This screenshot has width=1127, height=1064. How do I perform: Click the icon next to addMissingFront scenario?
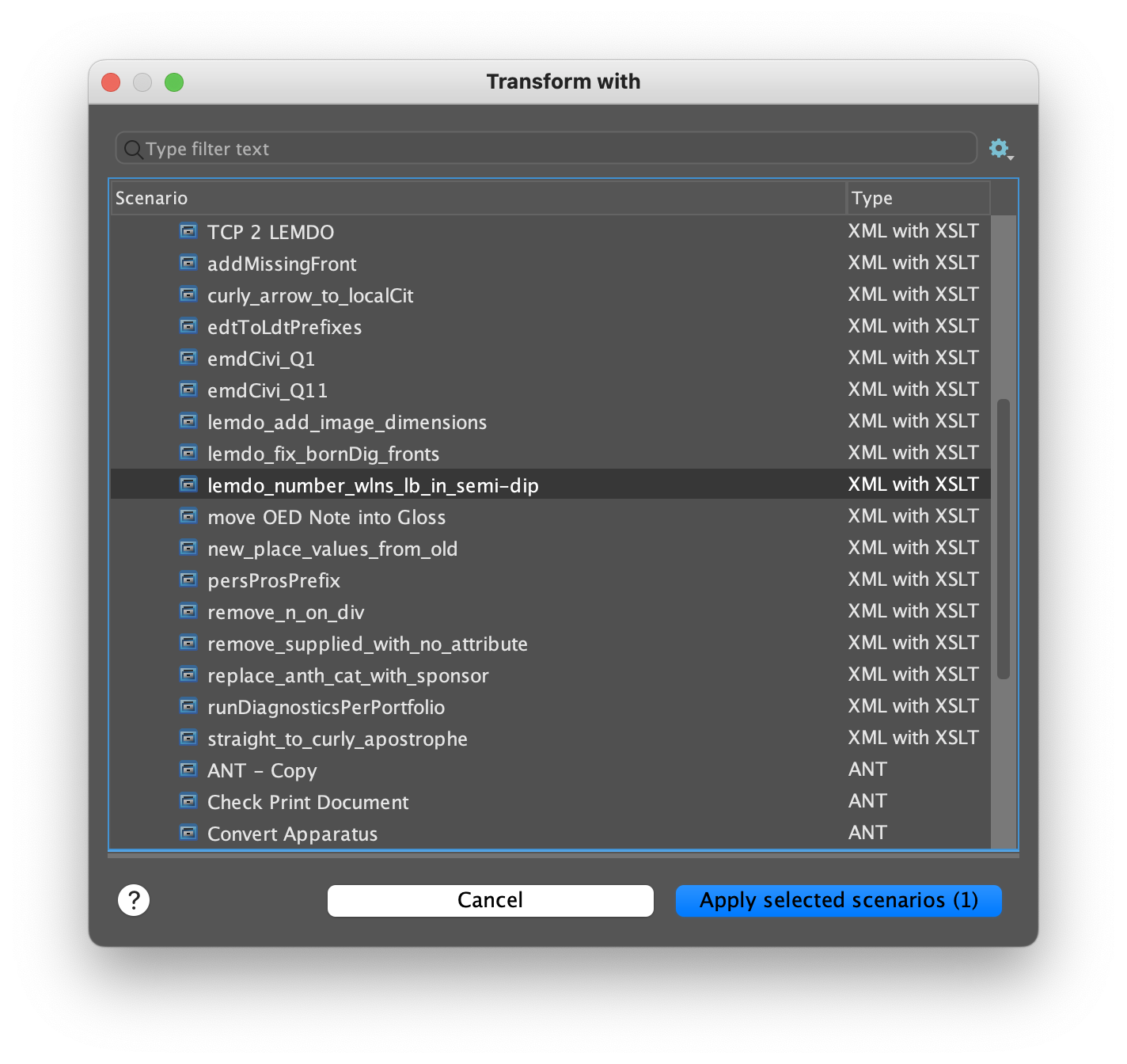tap(188, 263)
